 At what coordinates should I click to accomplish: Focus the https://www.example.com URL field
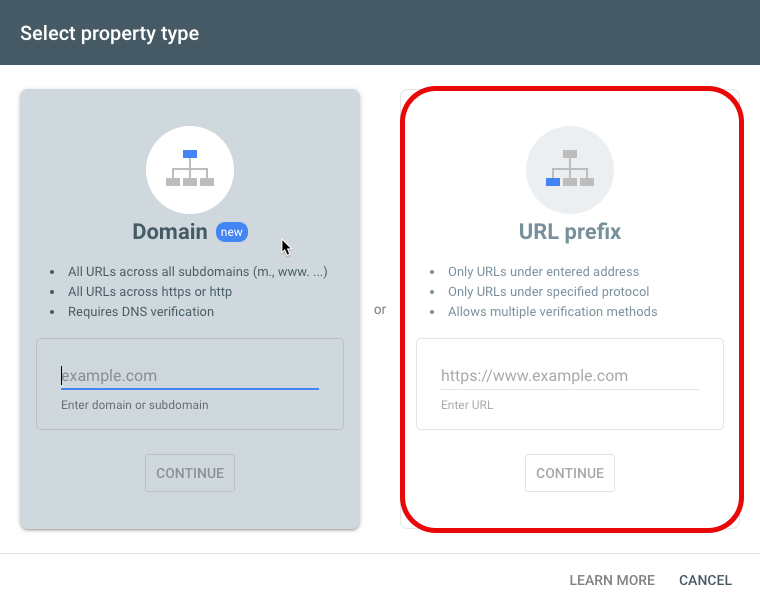point(570,376)
